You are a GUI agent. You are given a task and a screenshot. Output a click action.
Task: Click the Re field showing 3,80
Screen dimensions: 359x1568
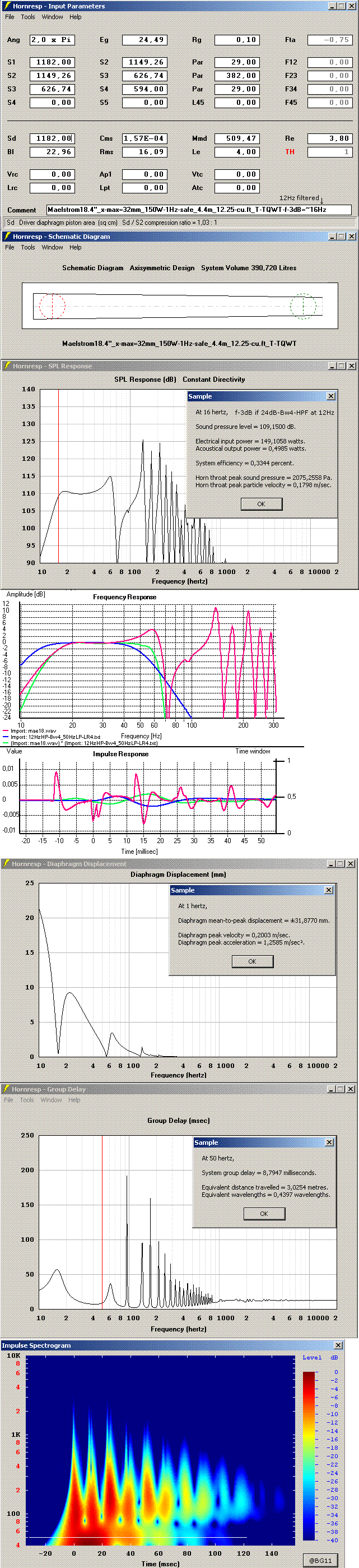329,139
